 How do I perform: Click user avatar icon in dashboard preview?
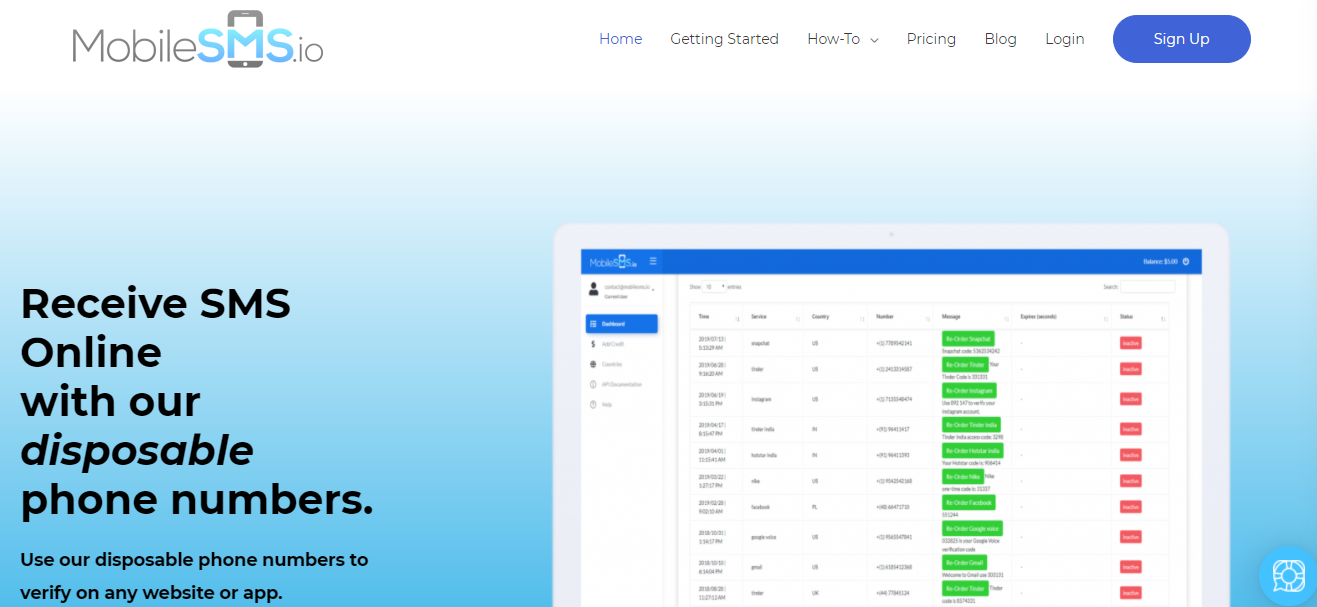(x=594, y=289)
